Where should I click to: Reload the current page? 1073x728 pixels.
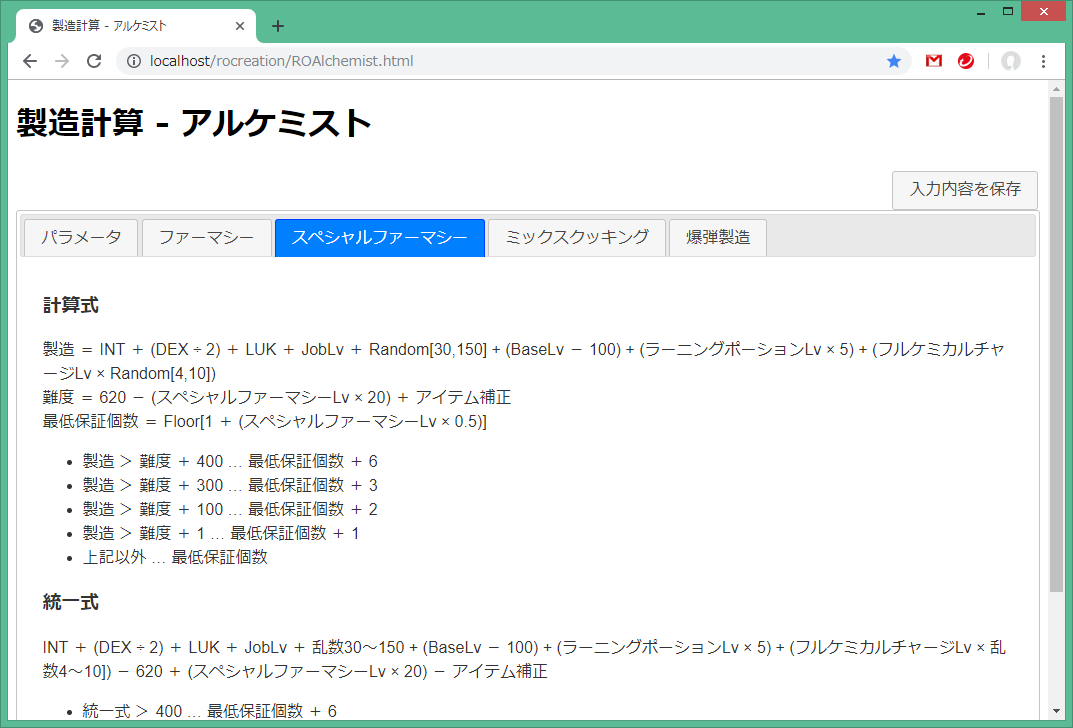(94, 61)
